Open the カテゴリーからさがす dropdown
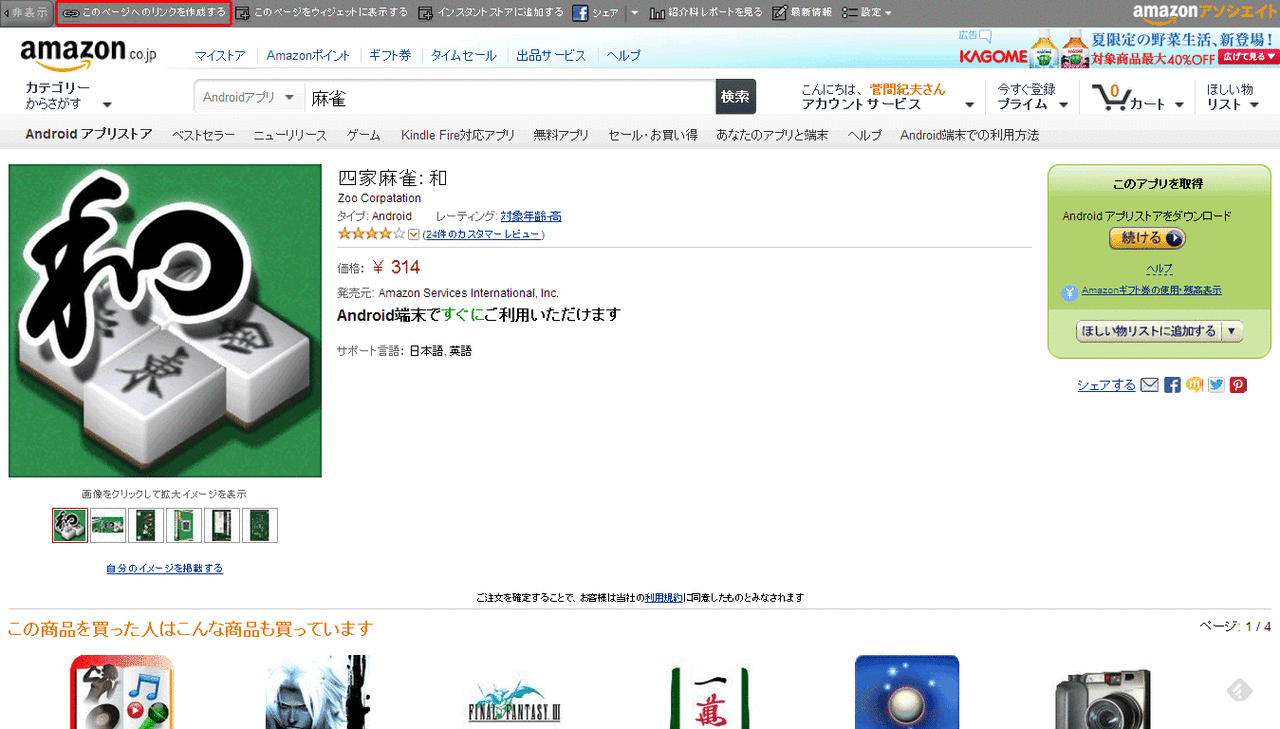 pos(68,96)
